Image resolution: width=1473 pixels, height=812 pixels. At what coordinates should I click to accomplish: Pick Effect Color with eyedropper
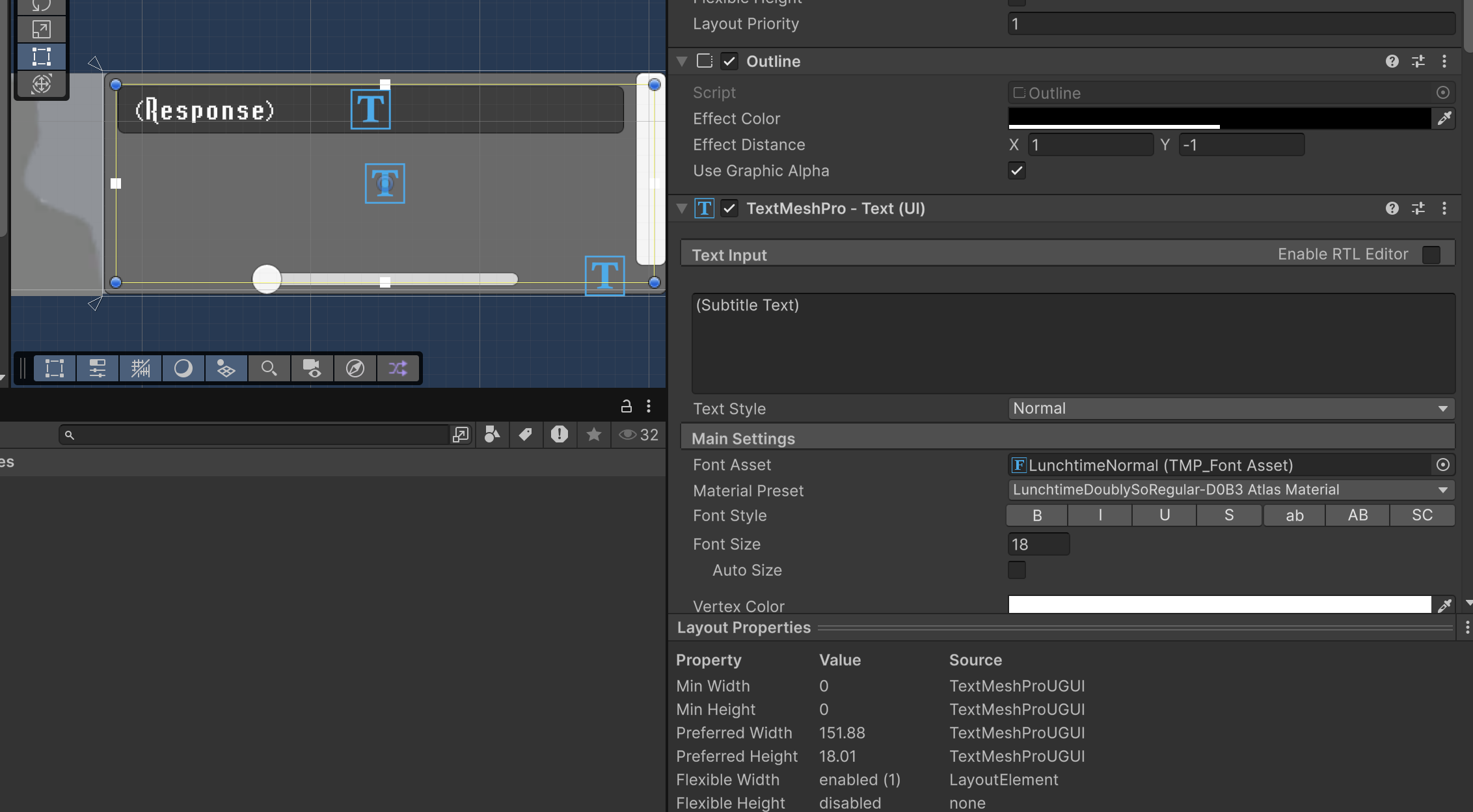pyautogui.click(x=1444, y=118)
